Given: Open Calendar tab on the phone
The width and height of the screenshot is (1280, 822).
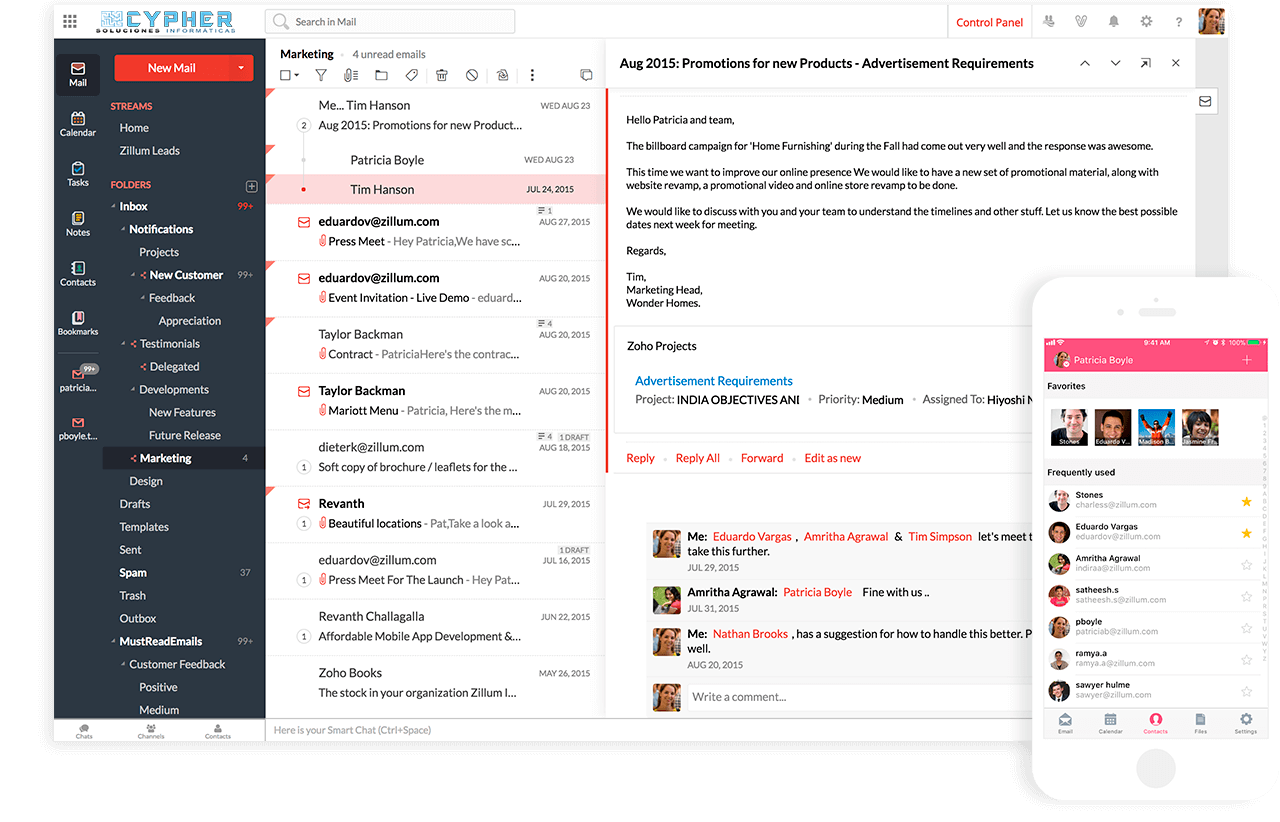Looking at the screenshot, I should [x=1111, y=723].
